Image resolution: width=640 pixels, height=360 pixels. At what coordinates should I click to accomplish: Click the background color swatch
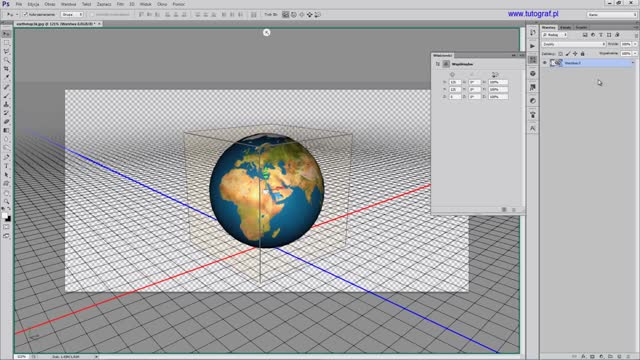tap(8, 219)
